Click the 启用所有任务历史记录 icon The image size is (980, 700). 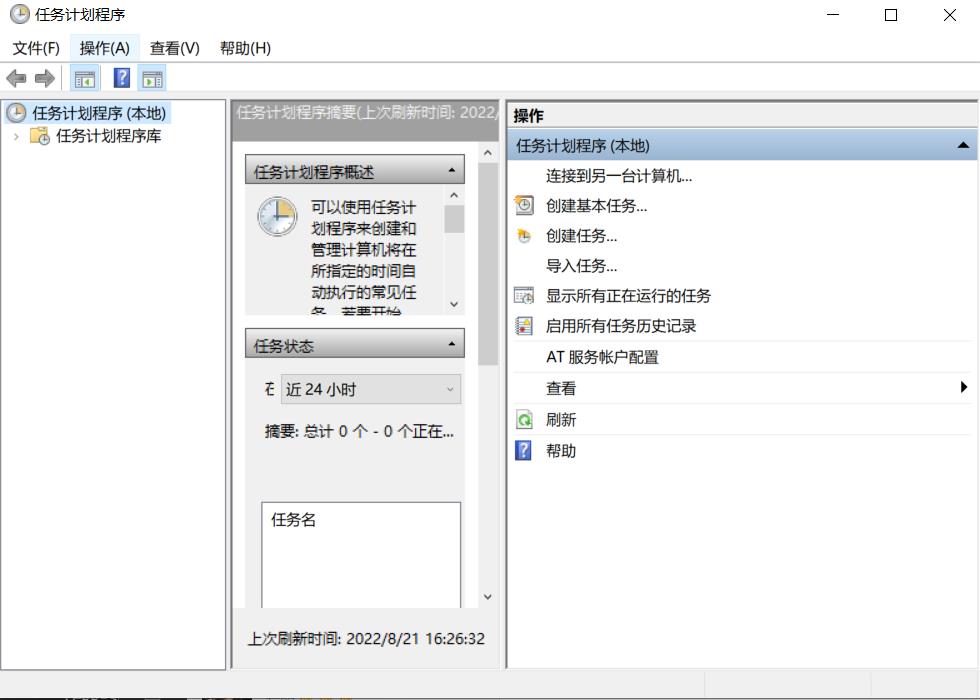pos(524,326)
